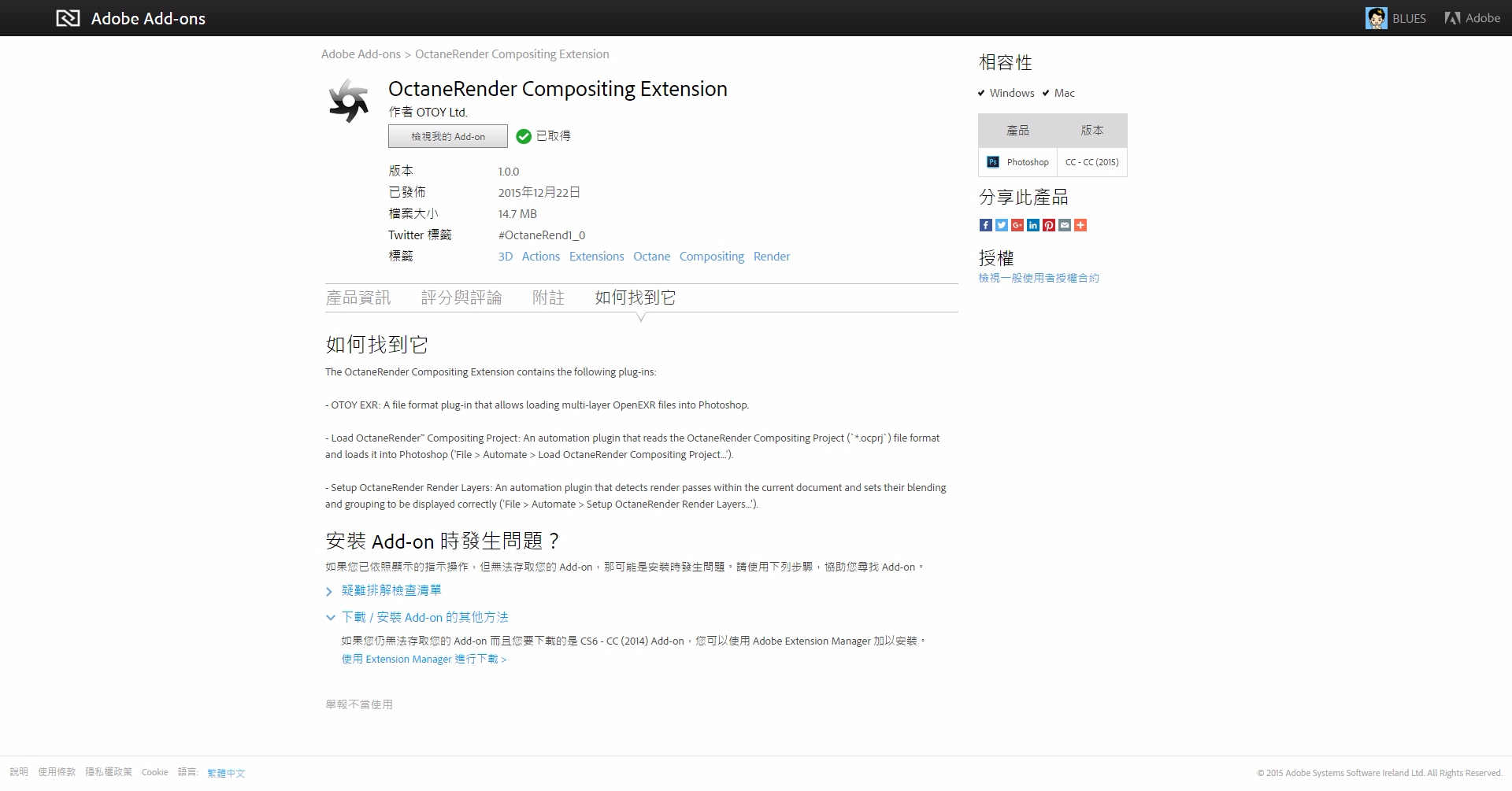Share on Pinterest icon
Image resolution: width=1512 pixels, height=791 pixels.
(1048, 225)
